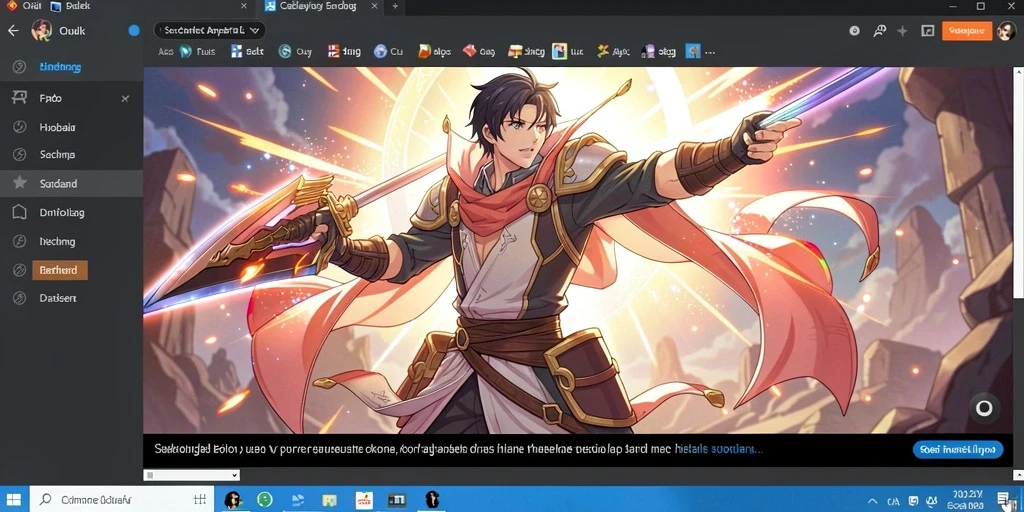
Task: Click the circular record button on image
Action: (x=984, y=409)
